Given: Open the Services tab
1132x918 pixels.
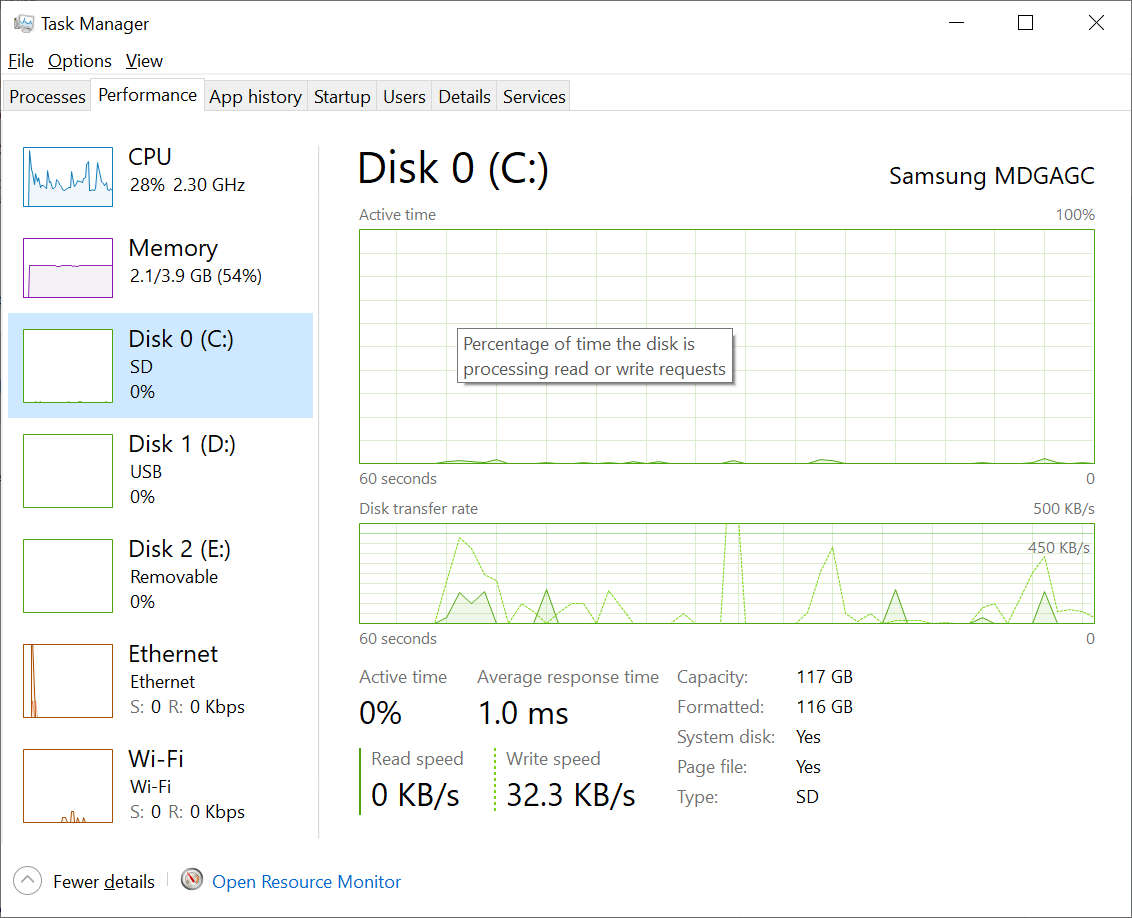Looking at the screenshot, I should click(x=534, y=97).
